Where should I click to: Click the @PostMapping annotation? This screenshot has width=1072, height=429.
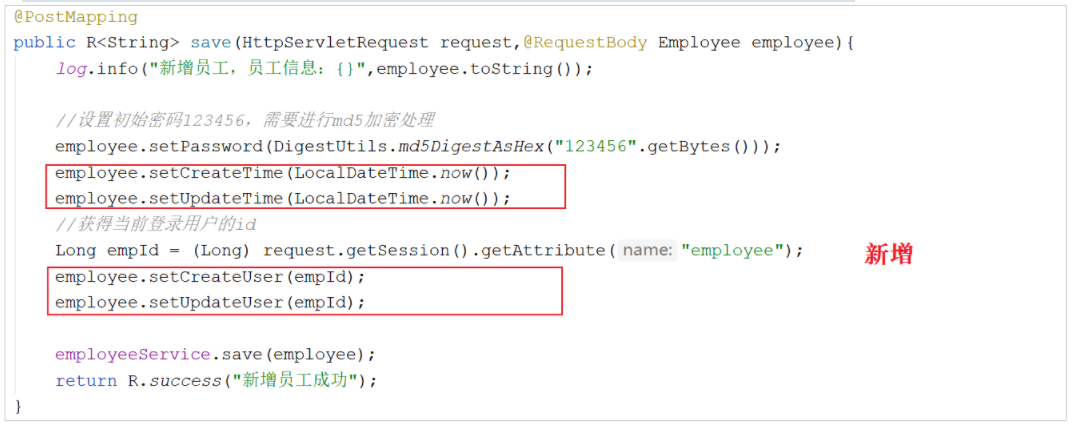pos(75,17)
